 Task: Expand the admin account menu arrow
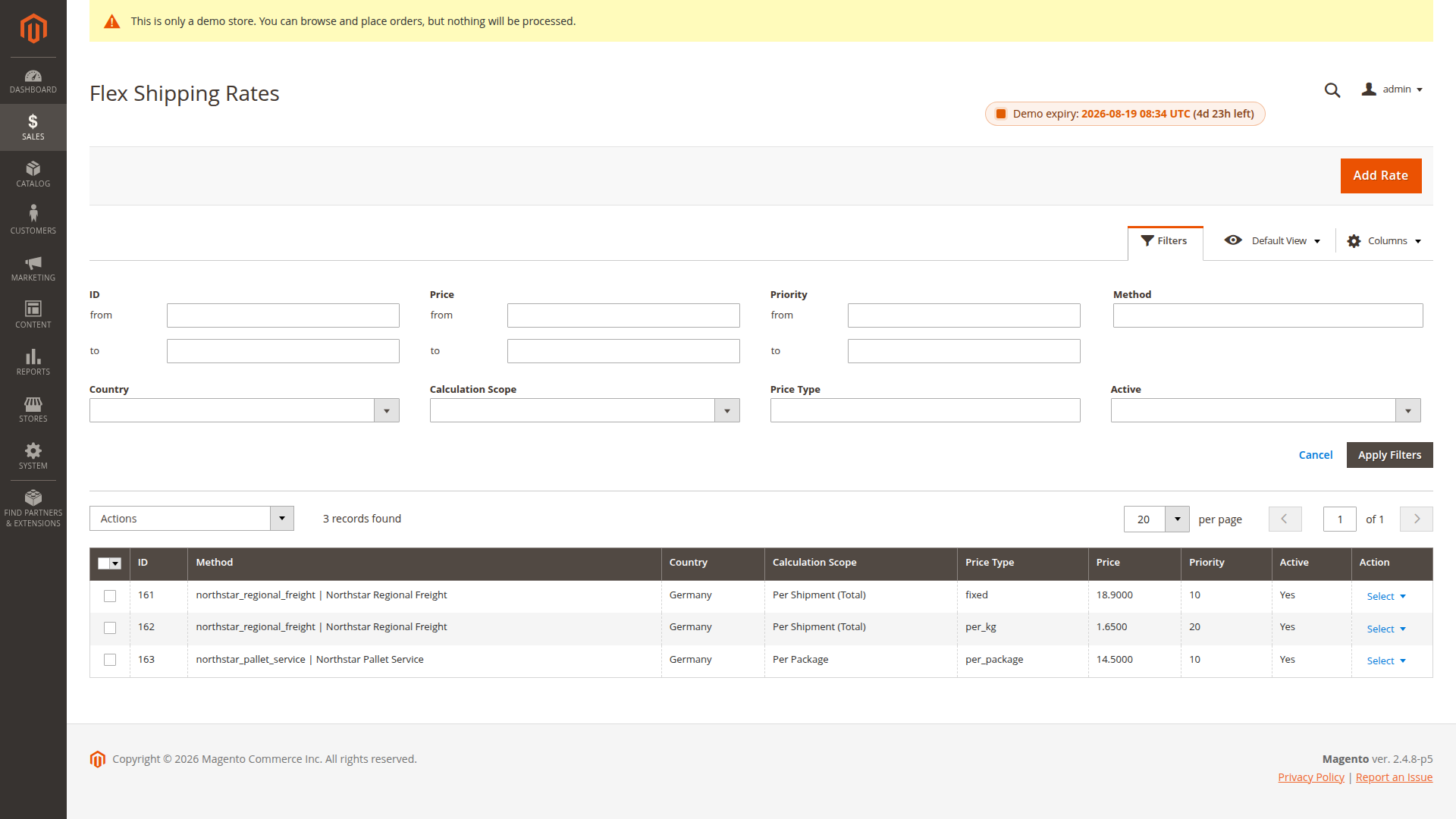coord(1420,90)
